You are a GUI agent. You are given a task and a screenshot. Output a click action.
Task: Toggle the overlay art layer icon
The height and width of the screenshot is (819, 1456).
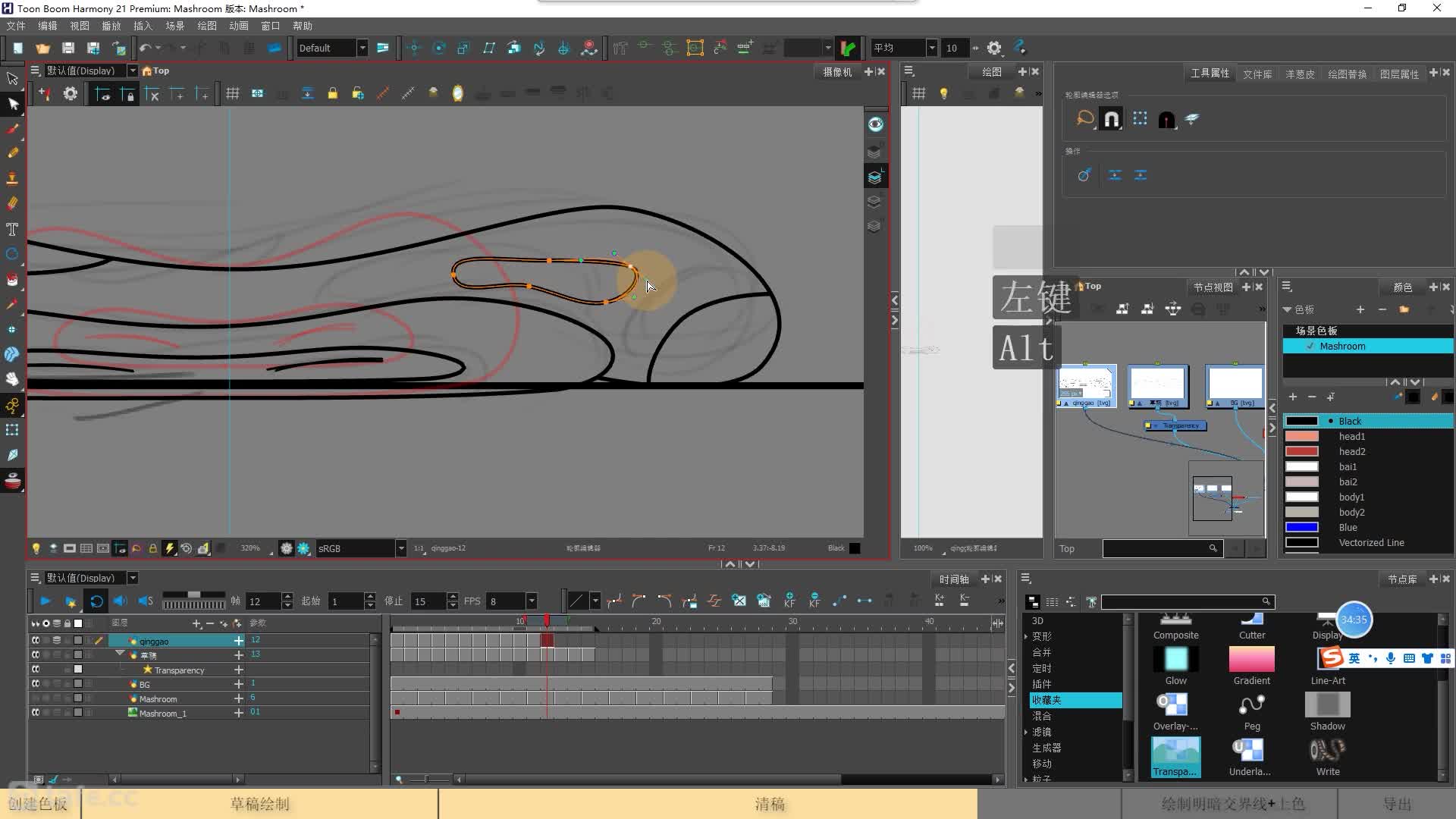coord(874,152)
